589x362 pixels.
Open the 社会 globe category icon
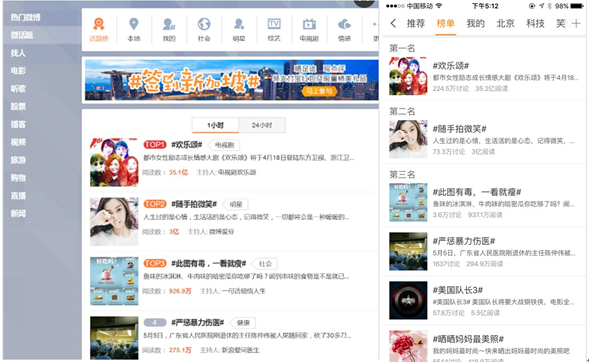(204, 24)
